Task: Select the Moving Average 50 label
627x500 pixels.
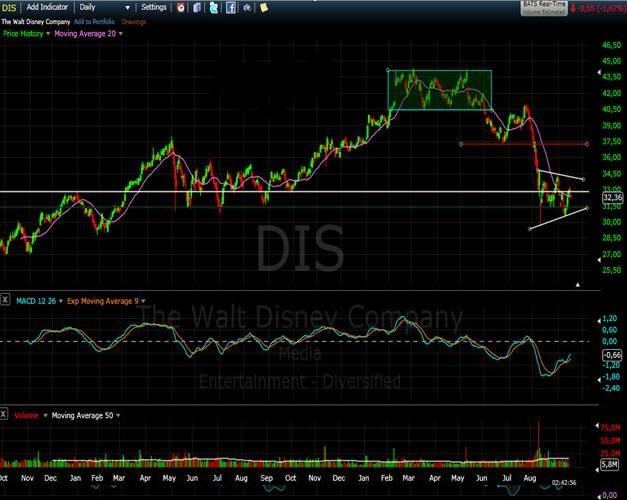Action: click(x=82, y=416)
